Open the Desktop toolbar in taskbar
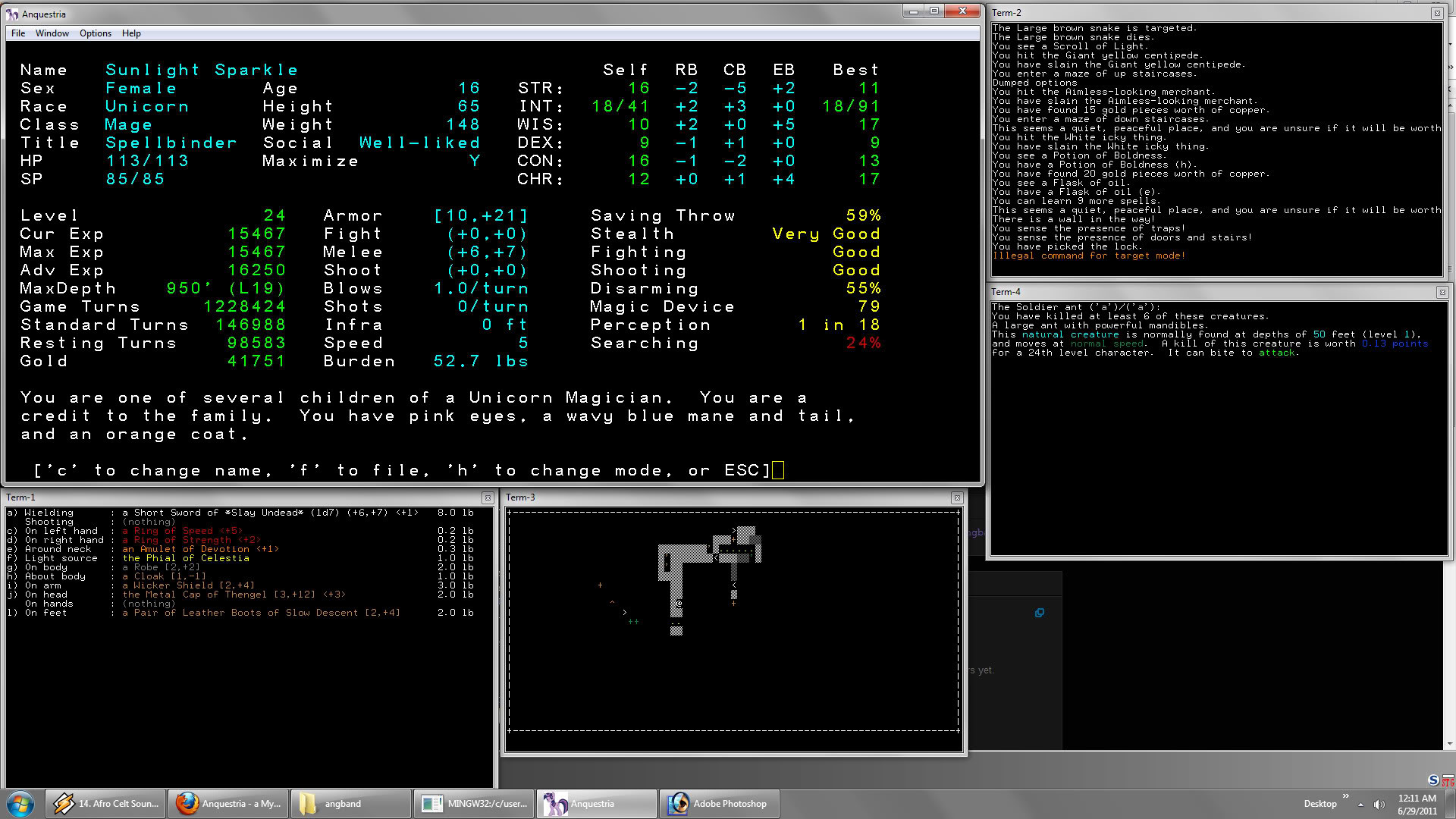This screenshot has height=819, width=1456. point(1319,804)
